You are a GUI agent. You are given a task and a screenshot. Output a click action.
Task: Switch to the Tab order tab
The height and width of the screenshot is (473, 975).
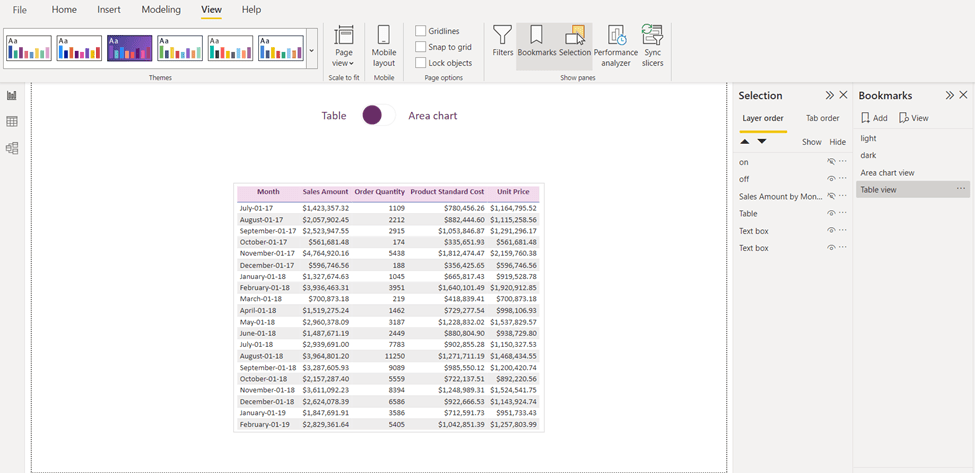pos(823,118)
